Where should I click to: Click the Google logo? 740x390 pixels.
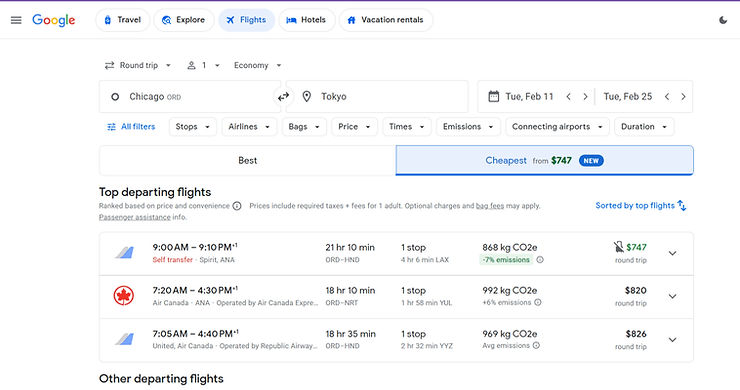click(x=53, y=20)
